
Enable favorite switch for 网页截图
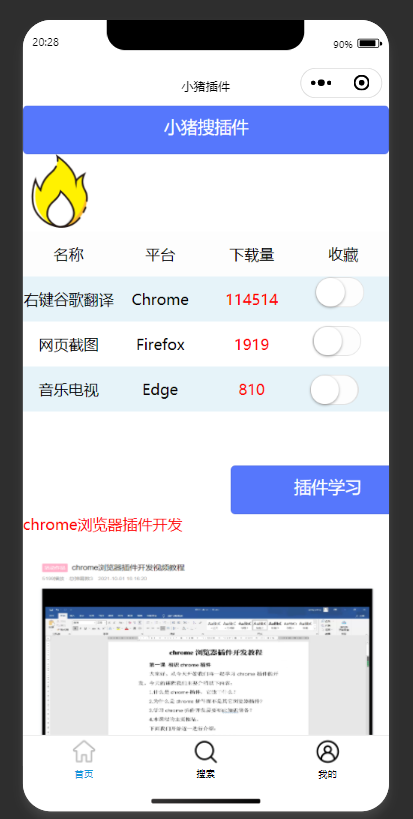point(337,341)
